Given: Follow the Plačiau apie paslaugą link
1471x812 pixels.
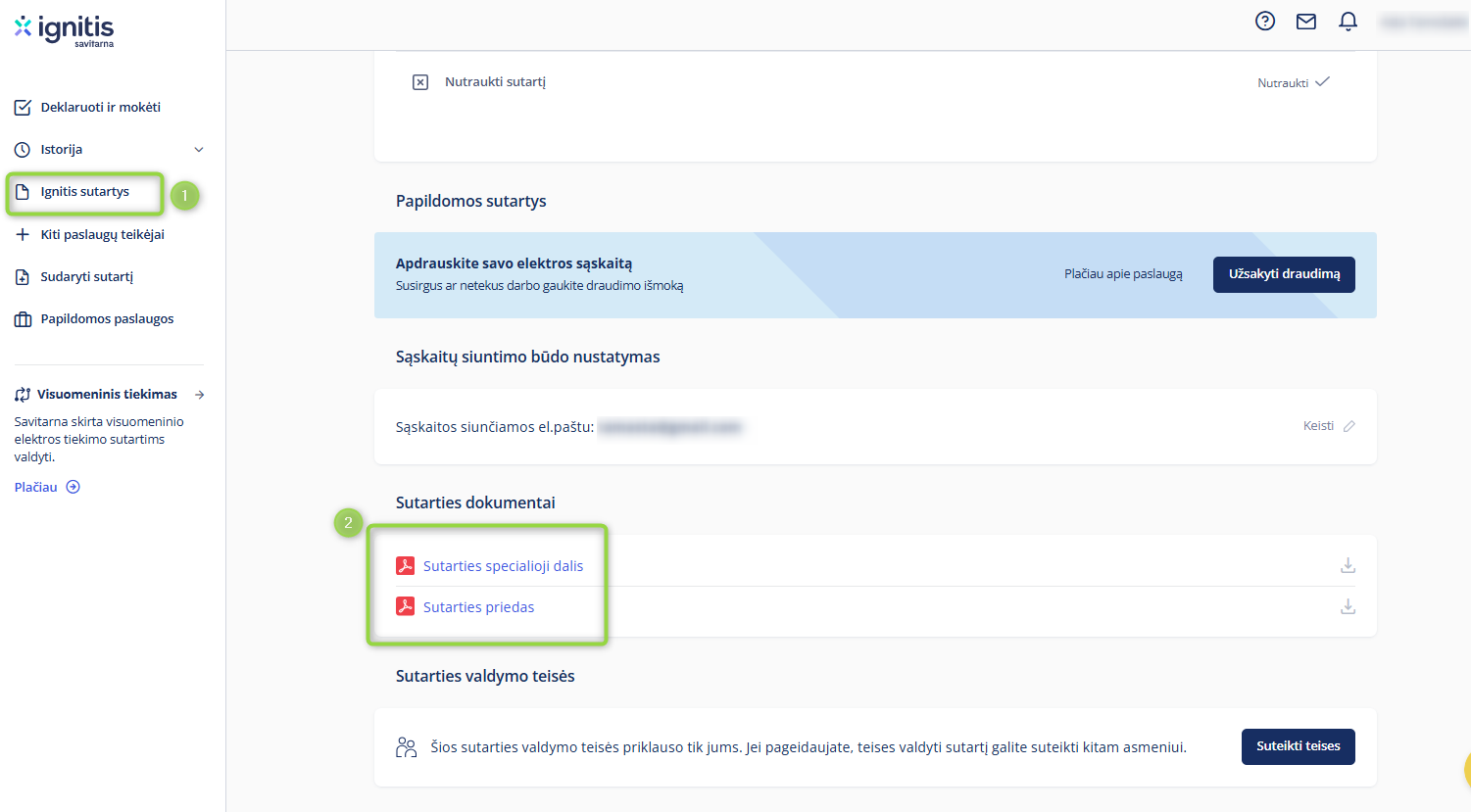Looking at the screenshot, I should (x=1123, y=274).
